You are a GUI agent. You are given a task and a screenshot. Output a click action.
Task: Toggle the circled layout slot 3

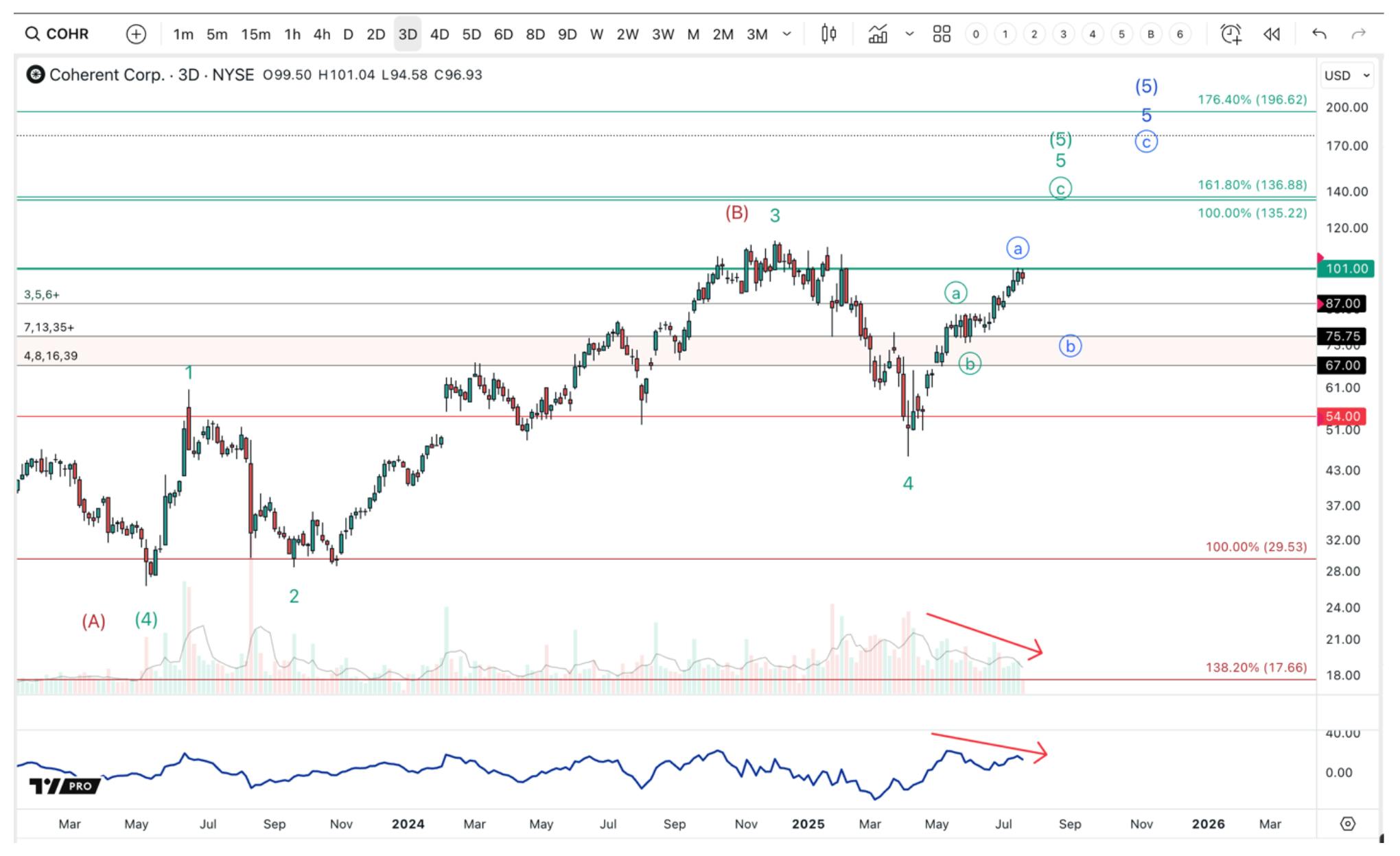click(1063, 34)
